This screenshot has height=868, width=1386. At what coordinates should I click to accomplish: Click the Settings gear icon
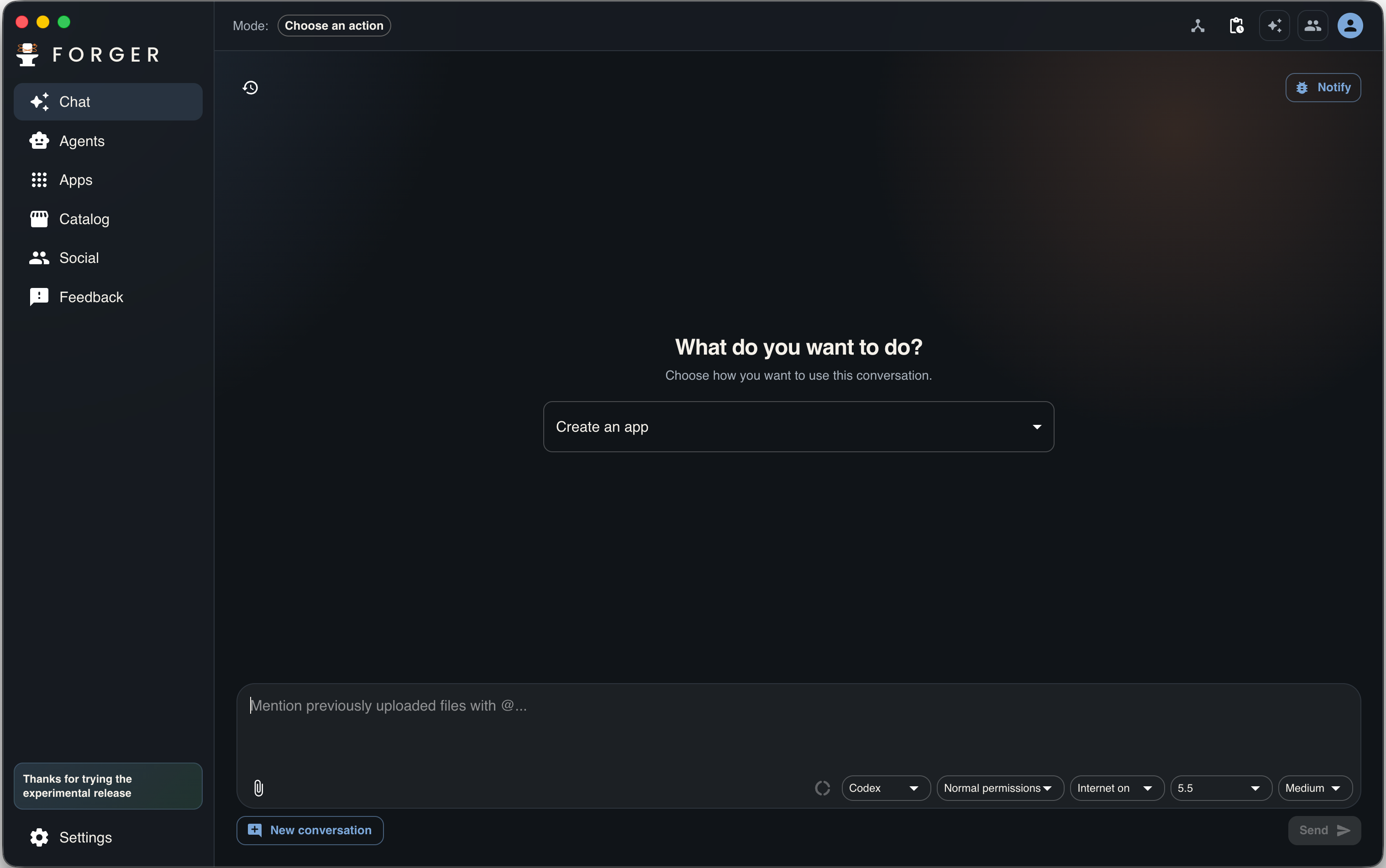pos(39,837)
